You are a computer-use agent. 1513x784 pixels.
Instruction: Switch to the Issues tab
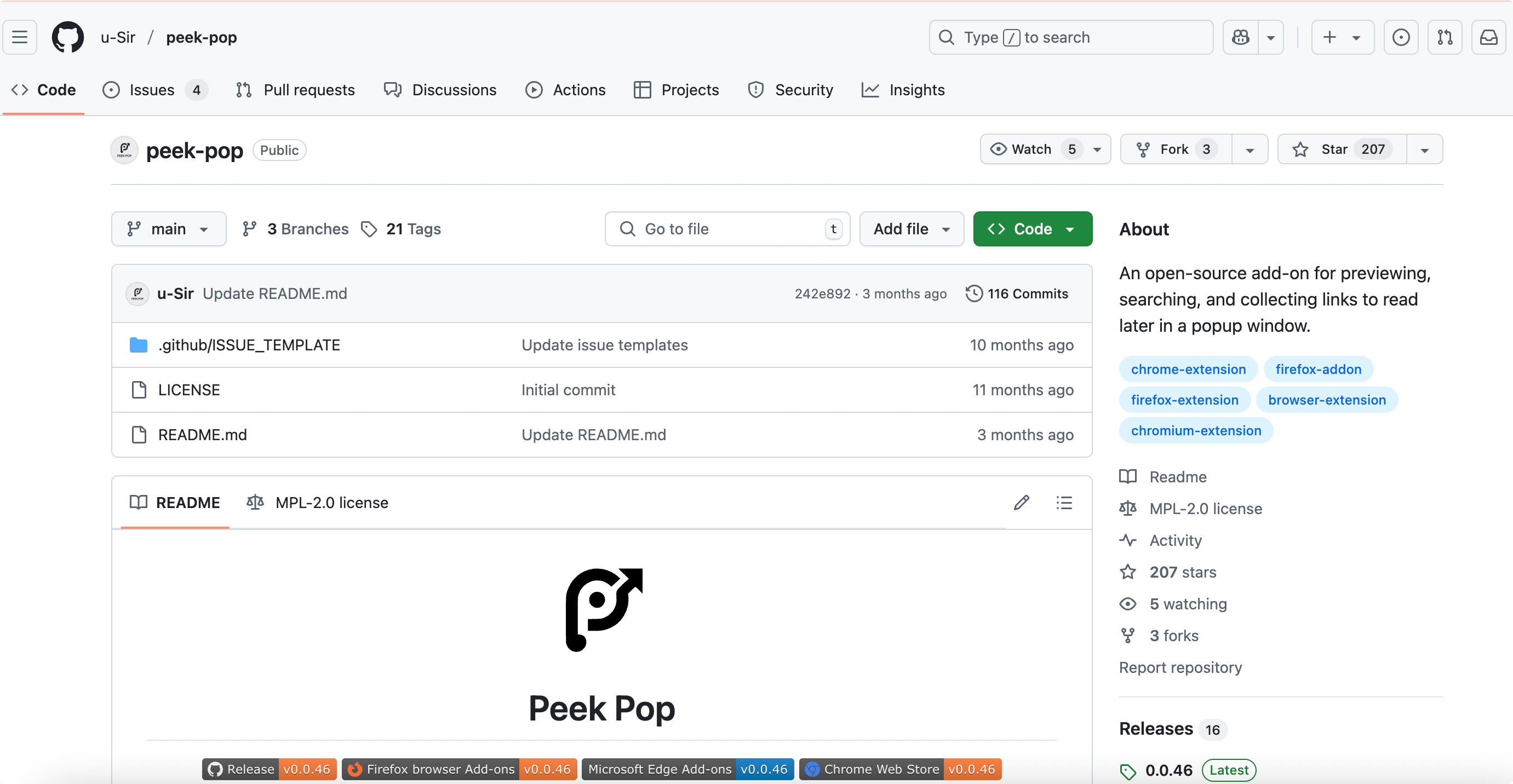tap(155, 90)
